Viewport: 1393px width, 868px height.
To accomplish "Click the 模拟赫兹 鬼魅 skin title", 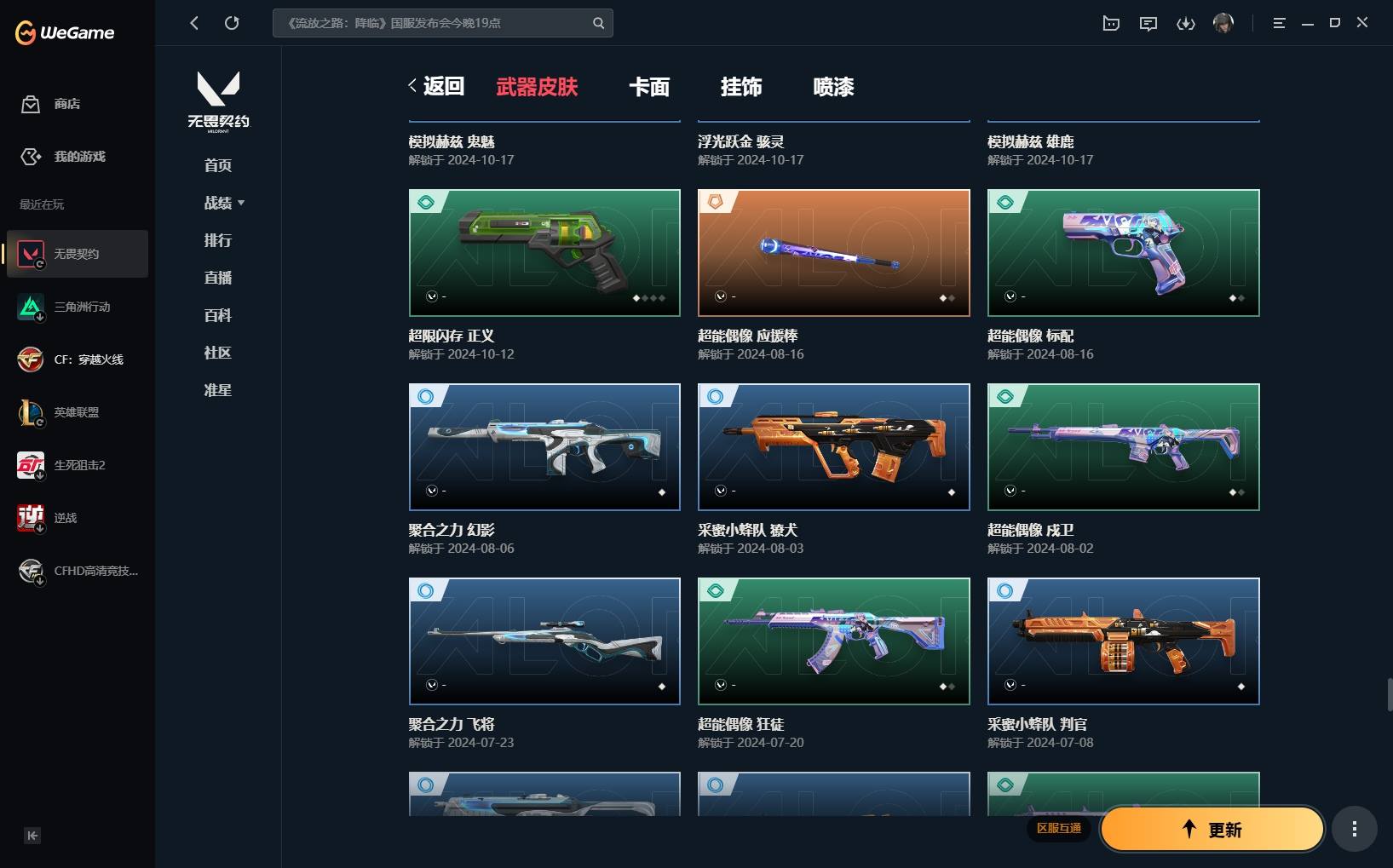I will click(452, 141).
